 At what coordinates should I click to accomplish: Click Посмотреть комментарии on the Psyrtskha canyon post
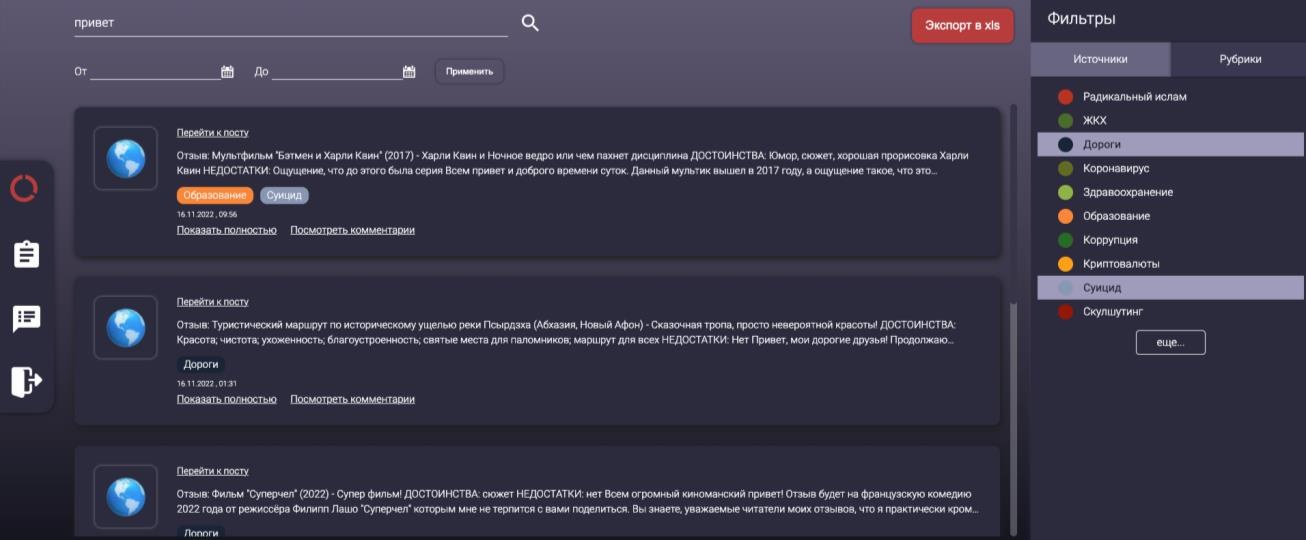tap(353, 399)
